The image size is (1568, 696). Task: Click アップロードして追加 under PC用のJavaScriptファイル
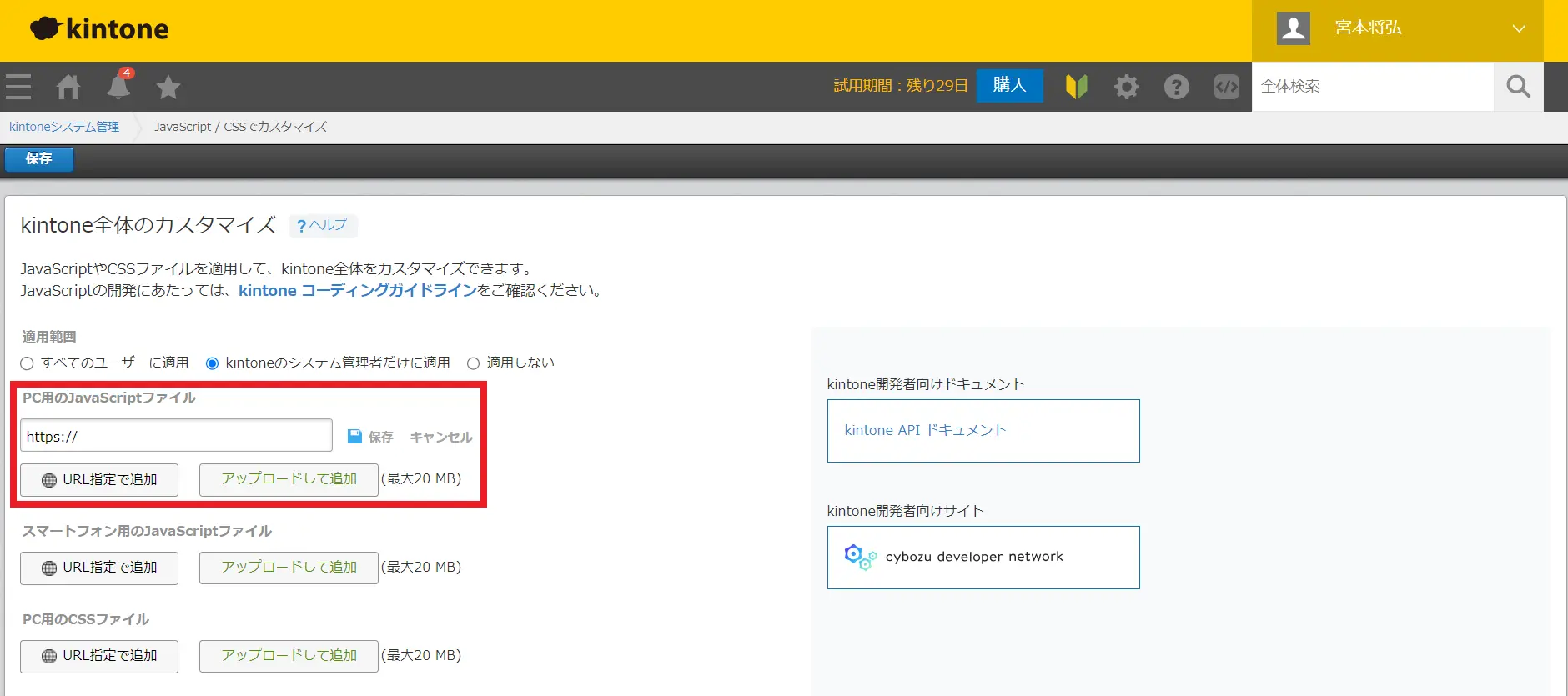289,479
